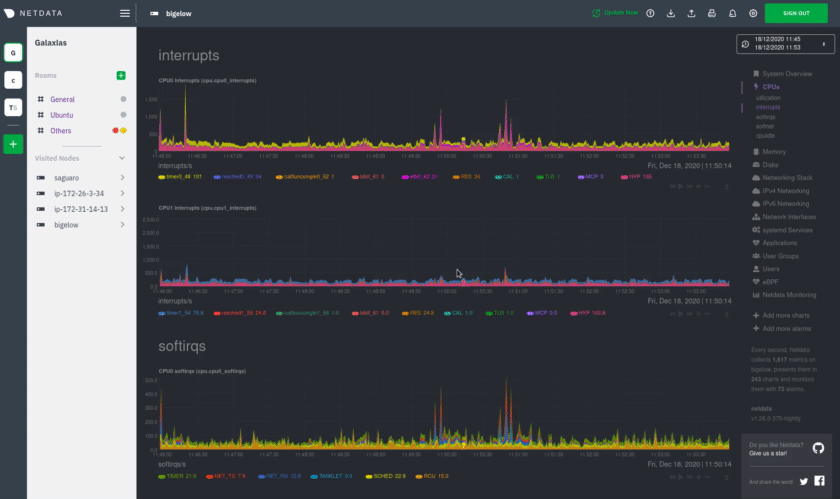Toggle NET_TX dimension in softirqs legend
This screenshot has width=840, height=499.
(226, 476)
